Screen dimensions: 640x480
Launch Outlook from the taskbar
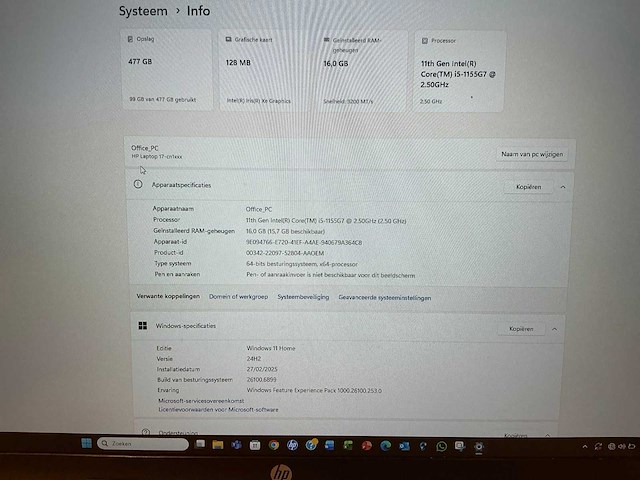(x=404, y=446)
